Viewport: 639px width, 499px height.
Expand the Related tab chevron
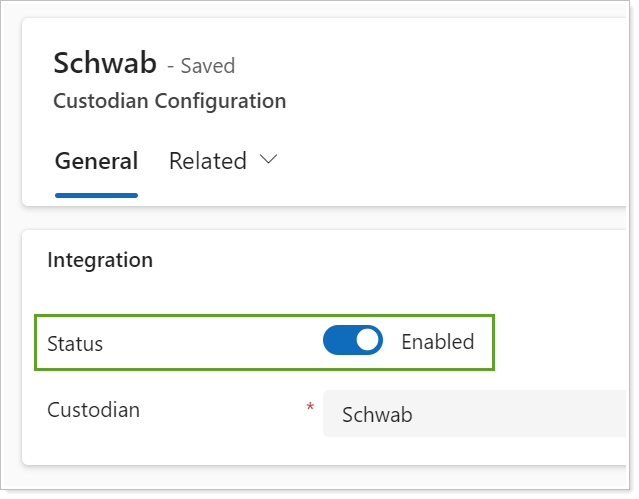268,160
